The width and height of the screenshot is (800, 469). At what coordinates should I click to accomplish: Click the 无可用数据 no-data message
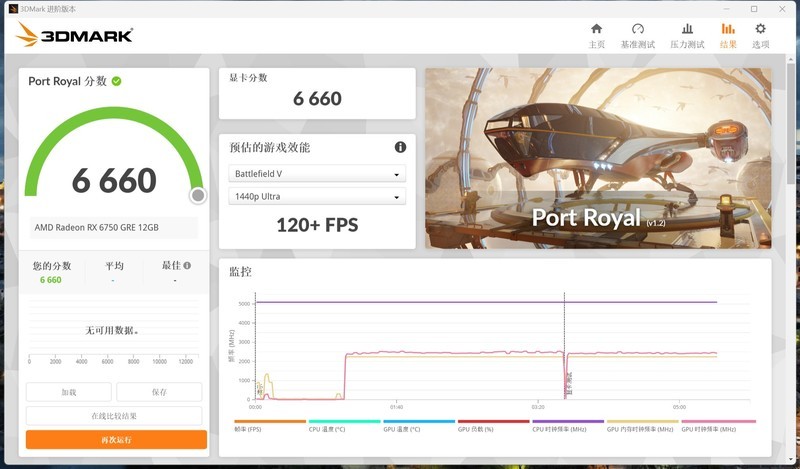(112, 331)
